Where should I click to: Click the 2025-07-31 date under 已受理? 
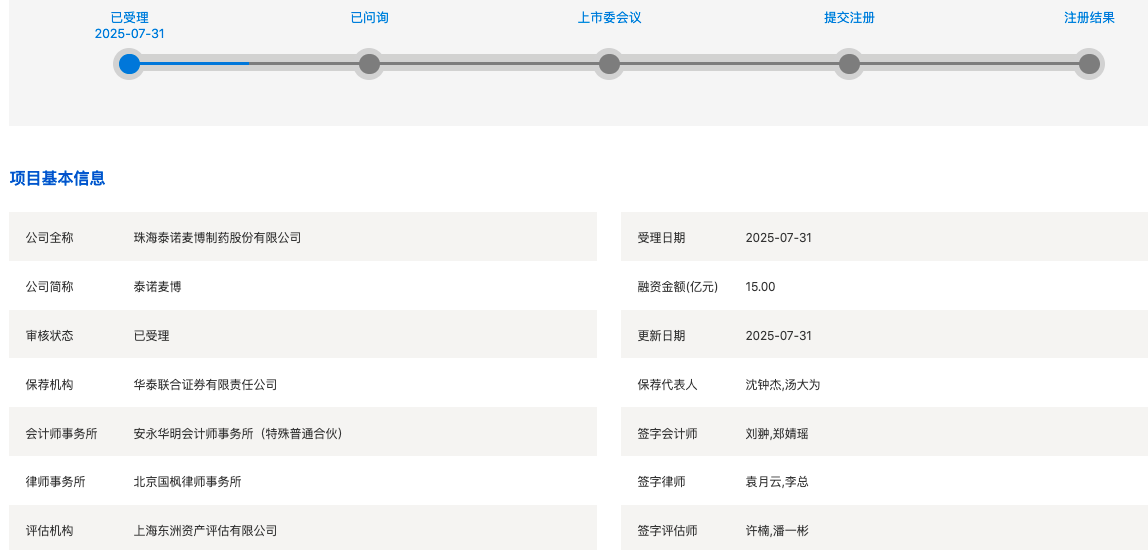[129, 34]
